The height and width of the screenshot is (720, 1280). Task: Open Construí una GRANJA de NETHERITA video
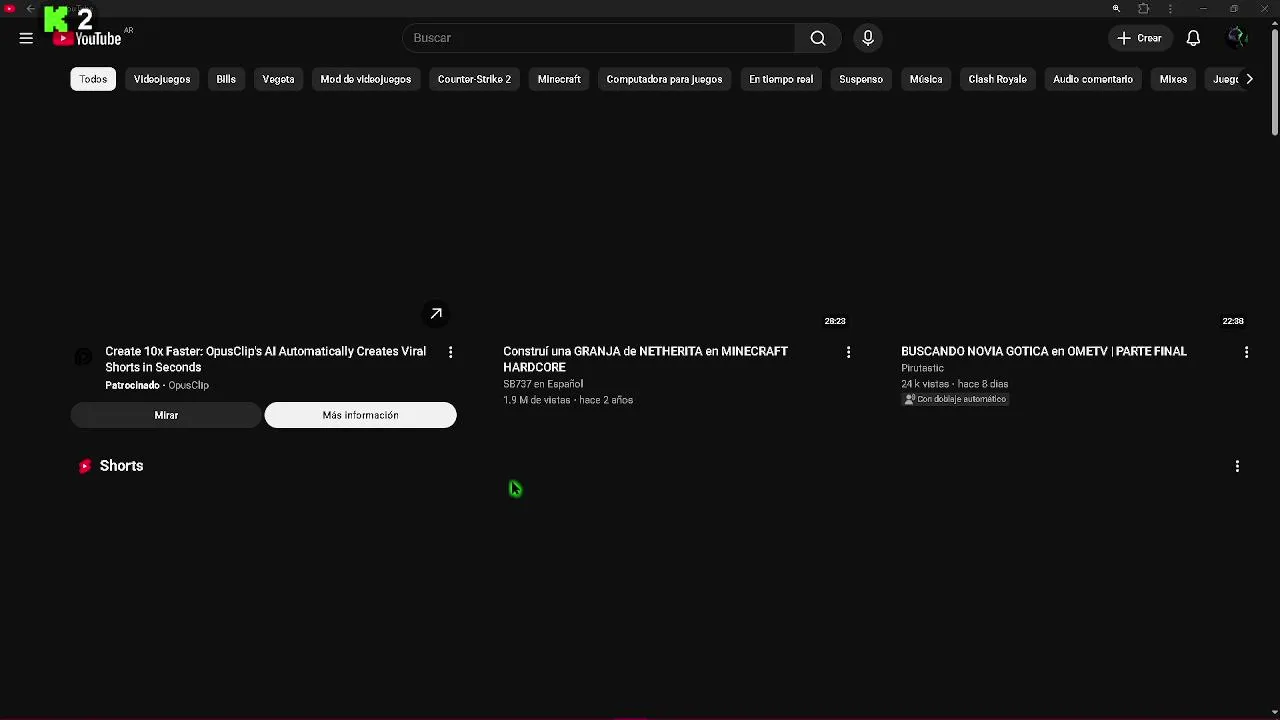(645, 359)
